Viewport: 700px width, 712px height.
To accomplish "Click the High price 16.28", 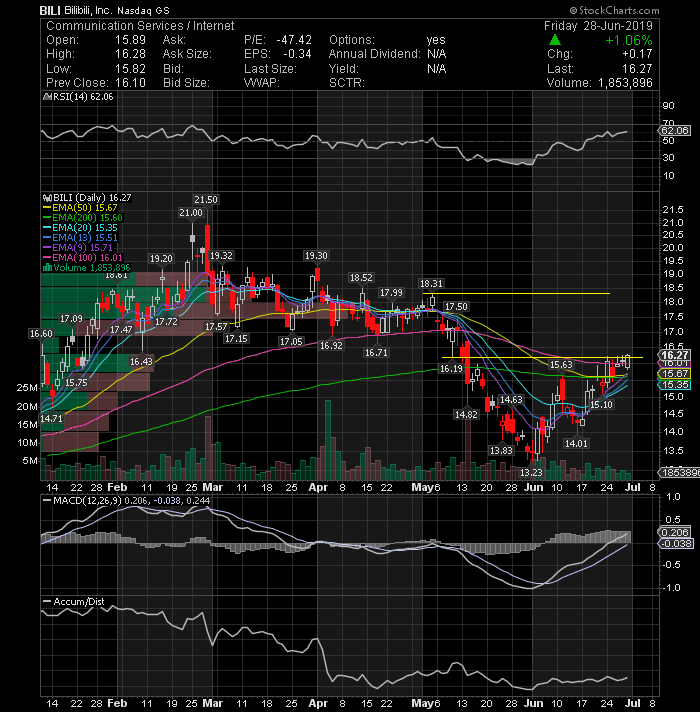I will pos(130,54).
